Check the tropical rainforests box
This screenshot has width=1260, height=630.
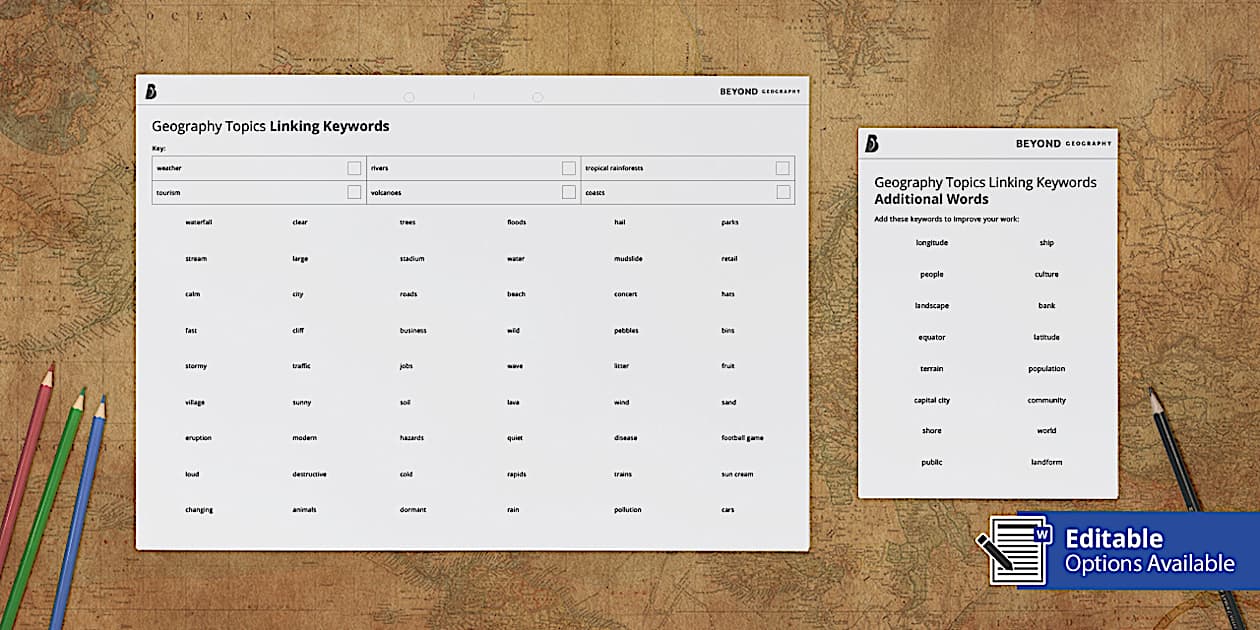pyautogui.click(x=782, y=167)
